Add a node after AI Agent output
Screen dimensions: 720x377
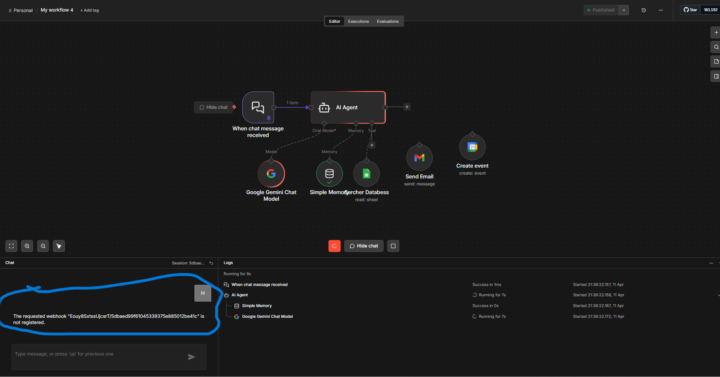(407, 107)
